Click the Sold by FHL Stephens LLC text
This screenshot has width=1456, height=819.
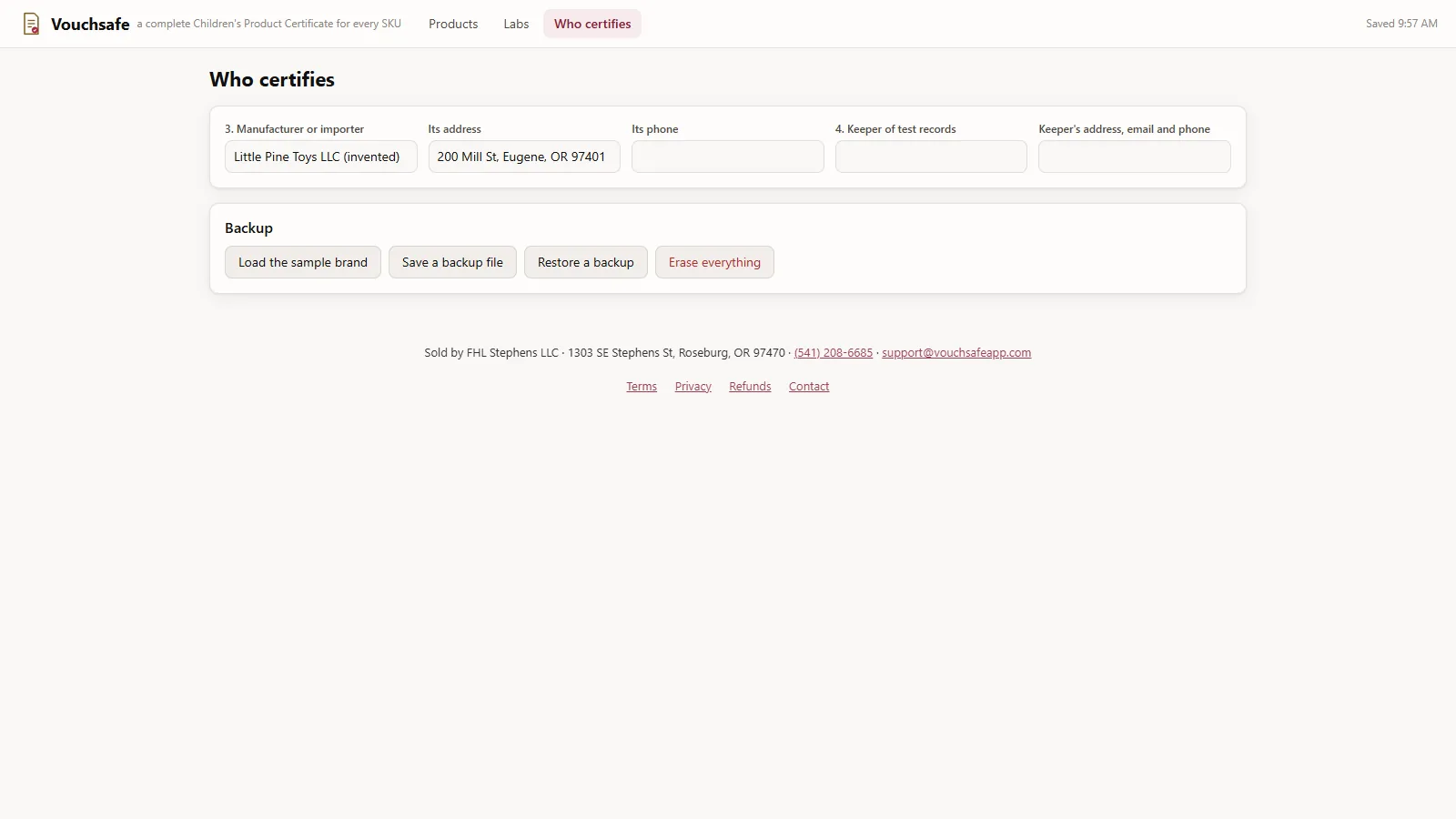pyautogui.click(x=491, y=353)
